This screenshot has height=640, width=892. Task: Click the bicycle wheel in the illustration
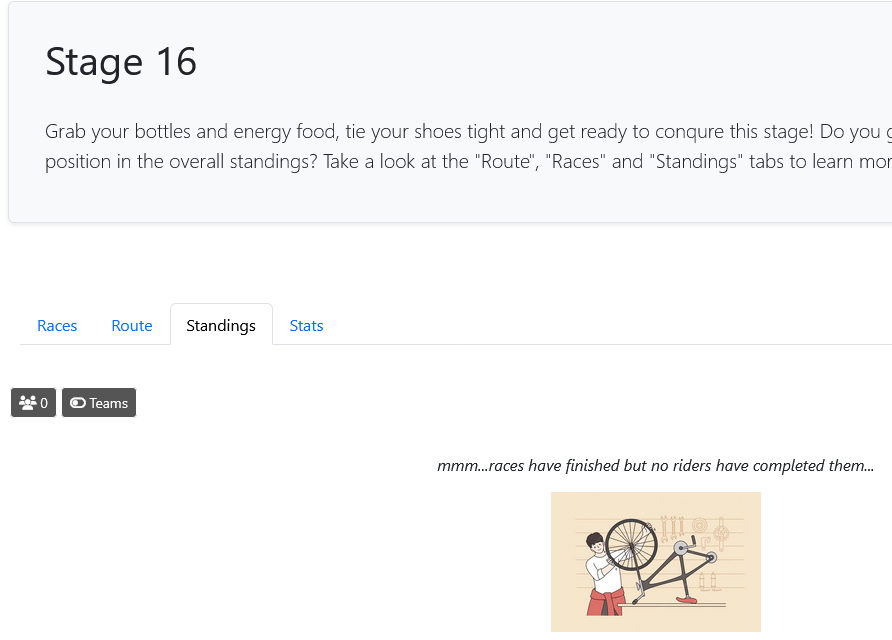tap(632, 544)
